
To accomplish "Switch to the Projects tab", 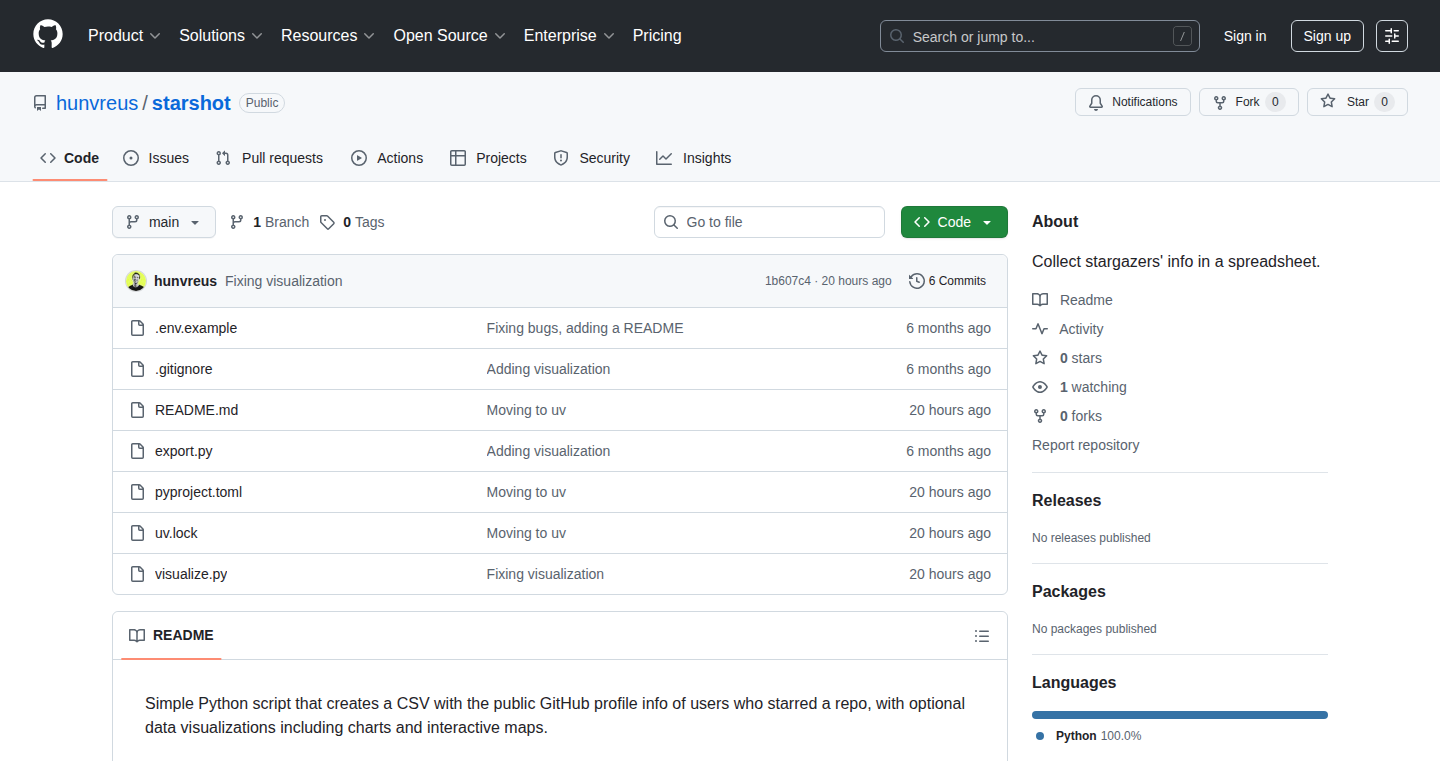I will [488, 158].
